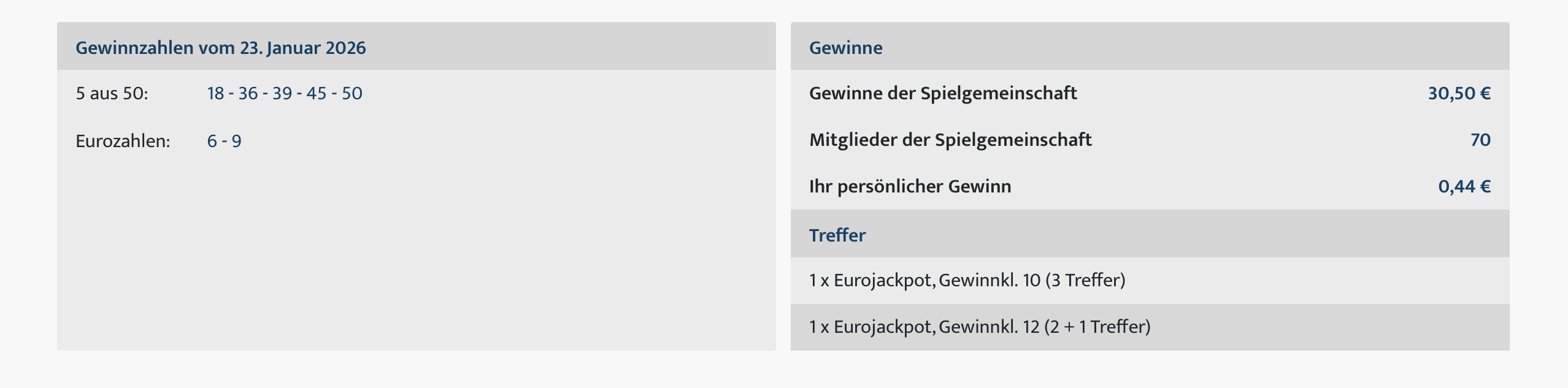Click the Gewinne der Spielgemeinschaft label
This screenshot has height=388, width=1568.
tap(943, 93)
